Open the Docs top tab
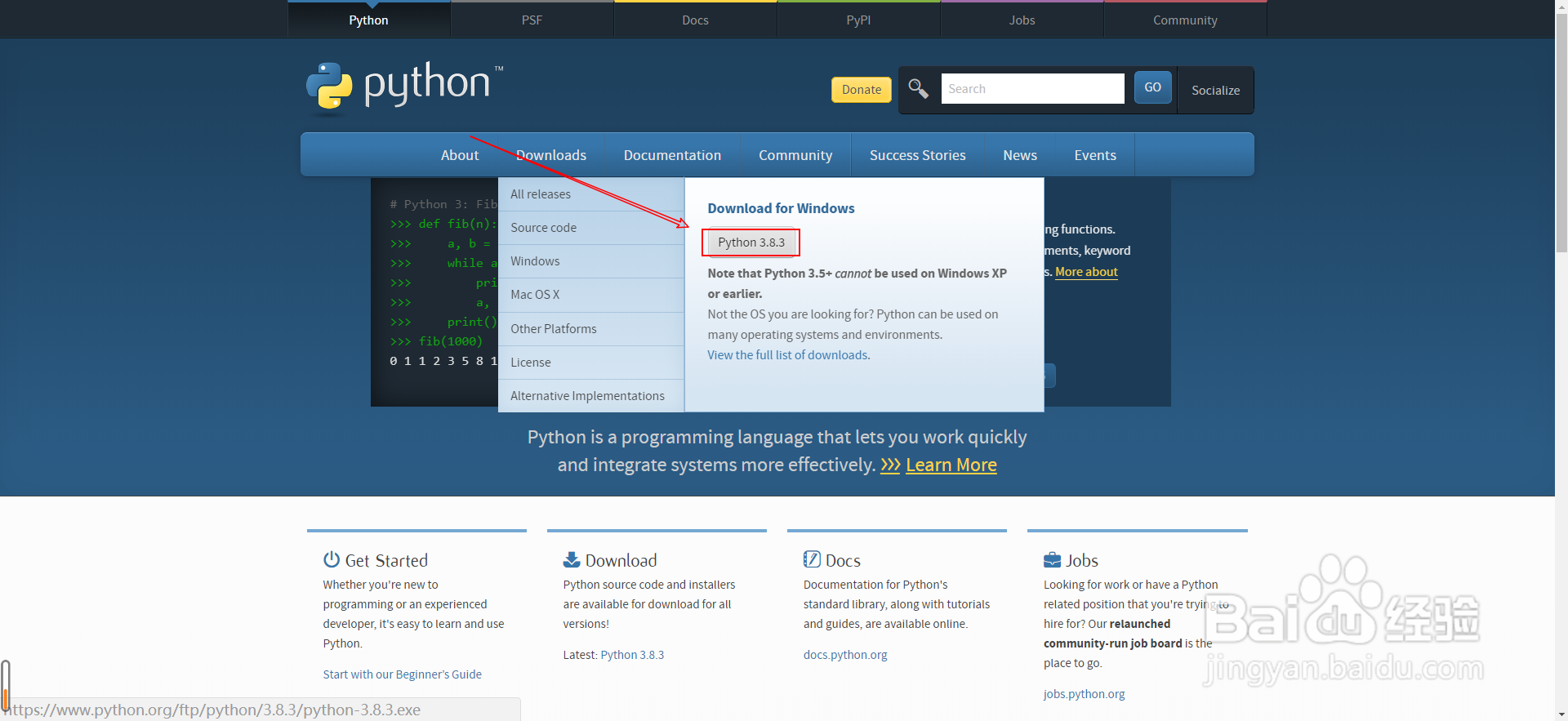The width and height of the screenshot is (1568, 721). [695, 20]
